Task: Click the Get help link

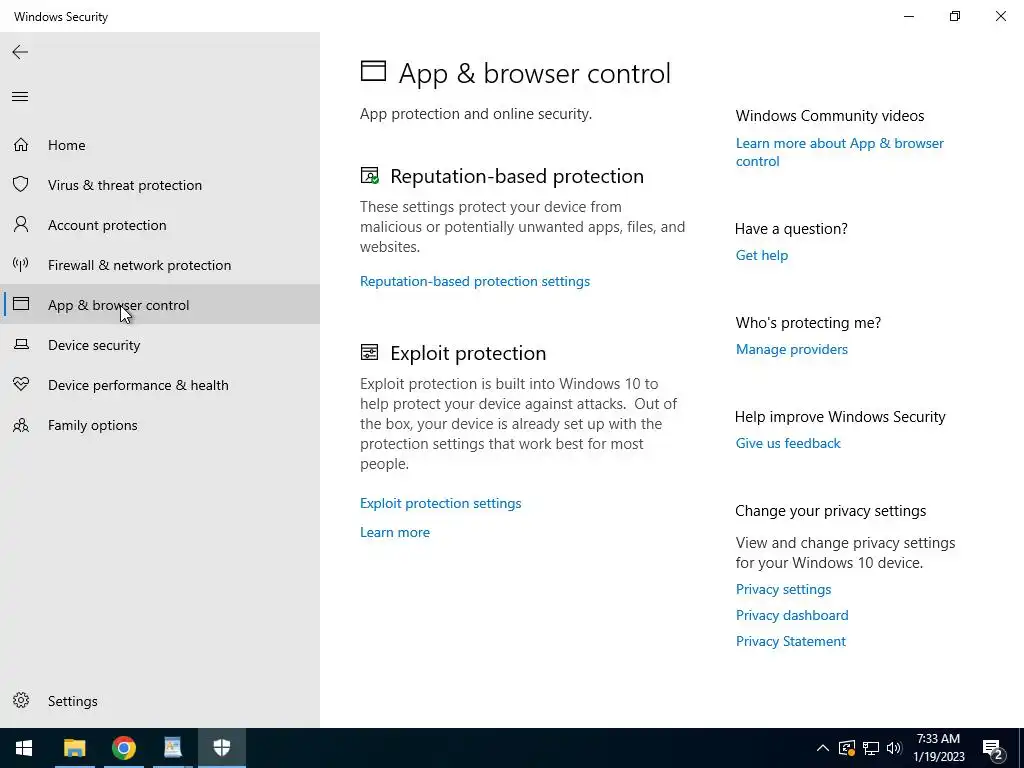Action: point(761,255)
